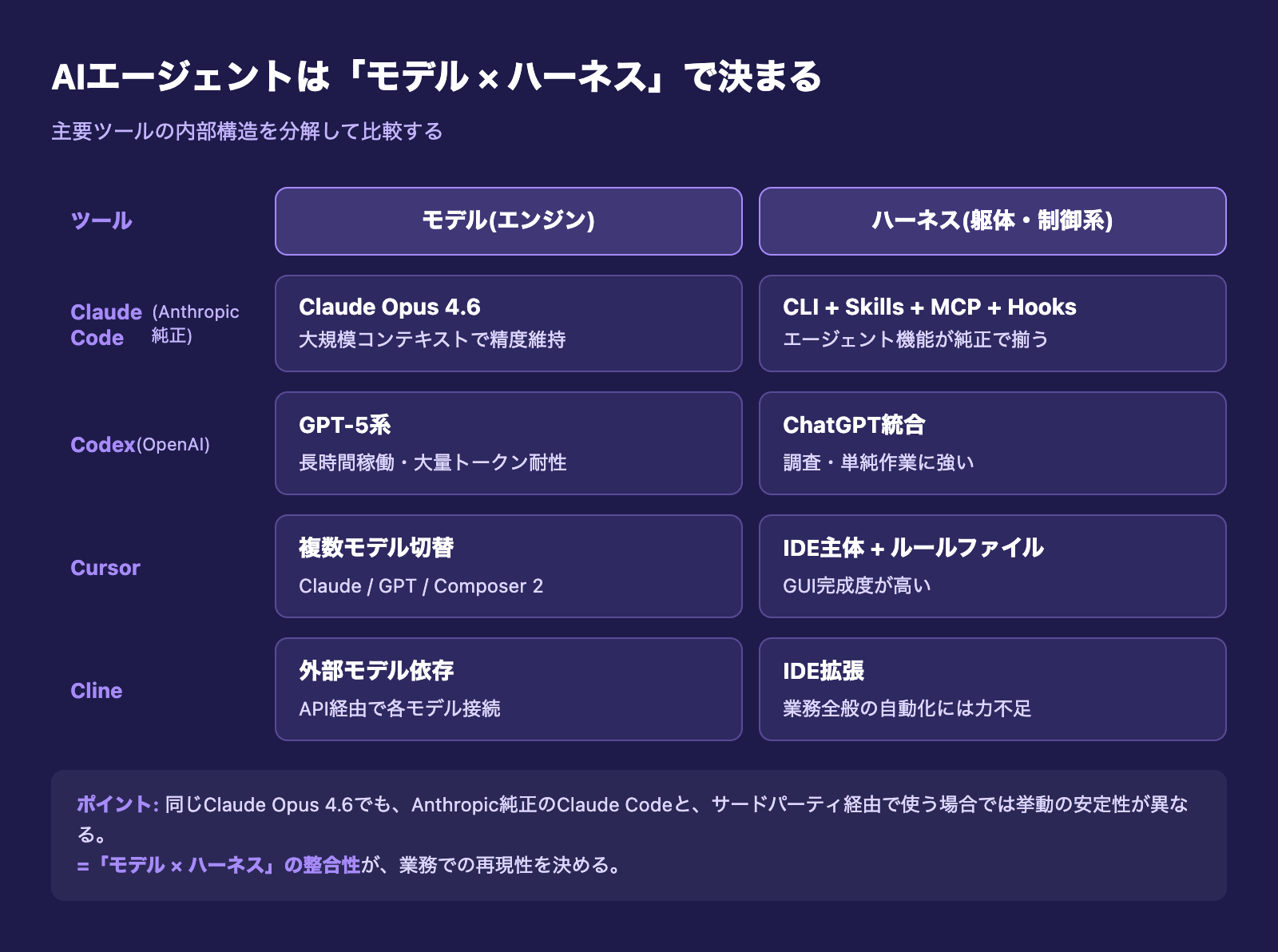Select the text 'エージェント機能が純正で揃う'

[916, 339]
